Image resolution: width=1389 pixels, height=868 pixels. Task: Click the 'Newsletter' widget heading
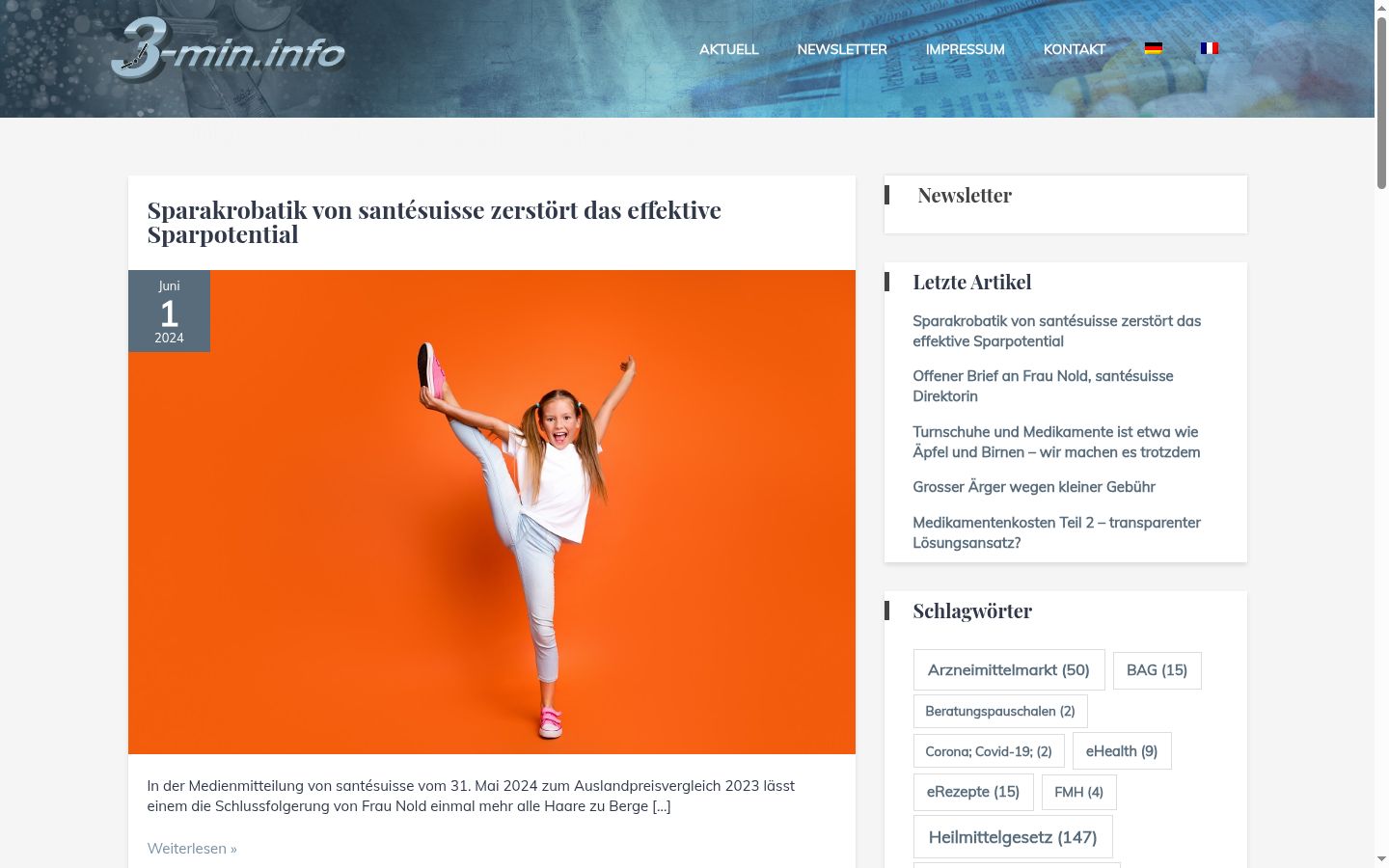point(965,196)
